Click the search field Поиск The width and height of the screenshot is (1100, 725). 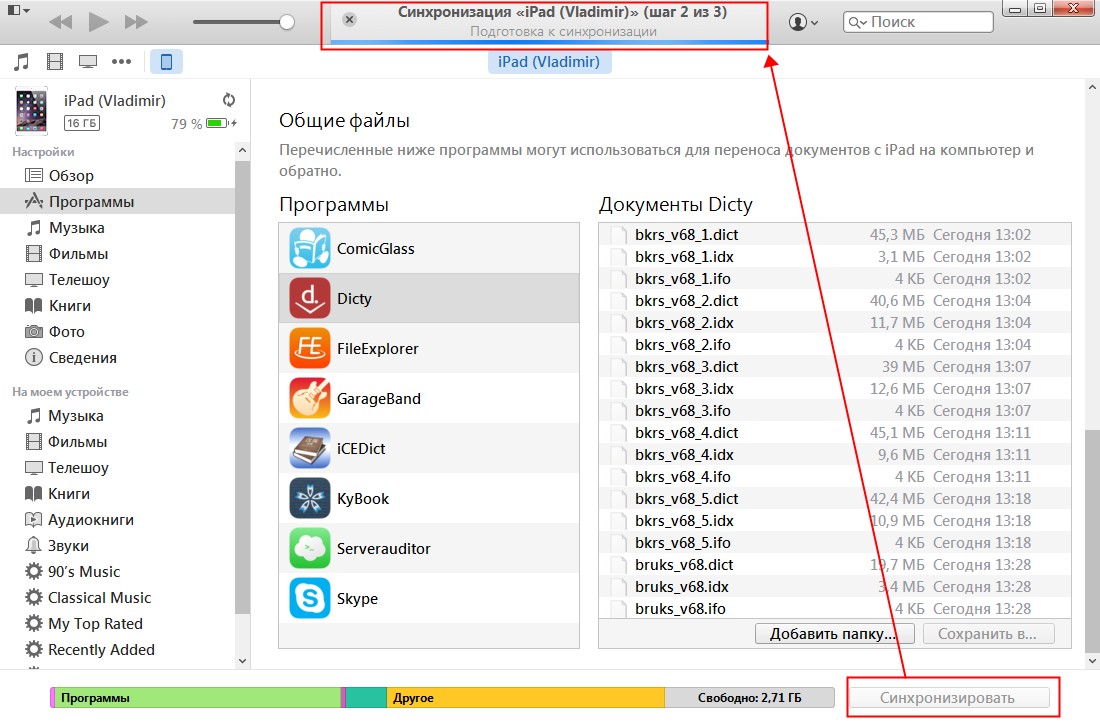[x=918, y=22]
